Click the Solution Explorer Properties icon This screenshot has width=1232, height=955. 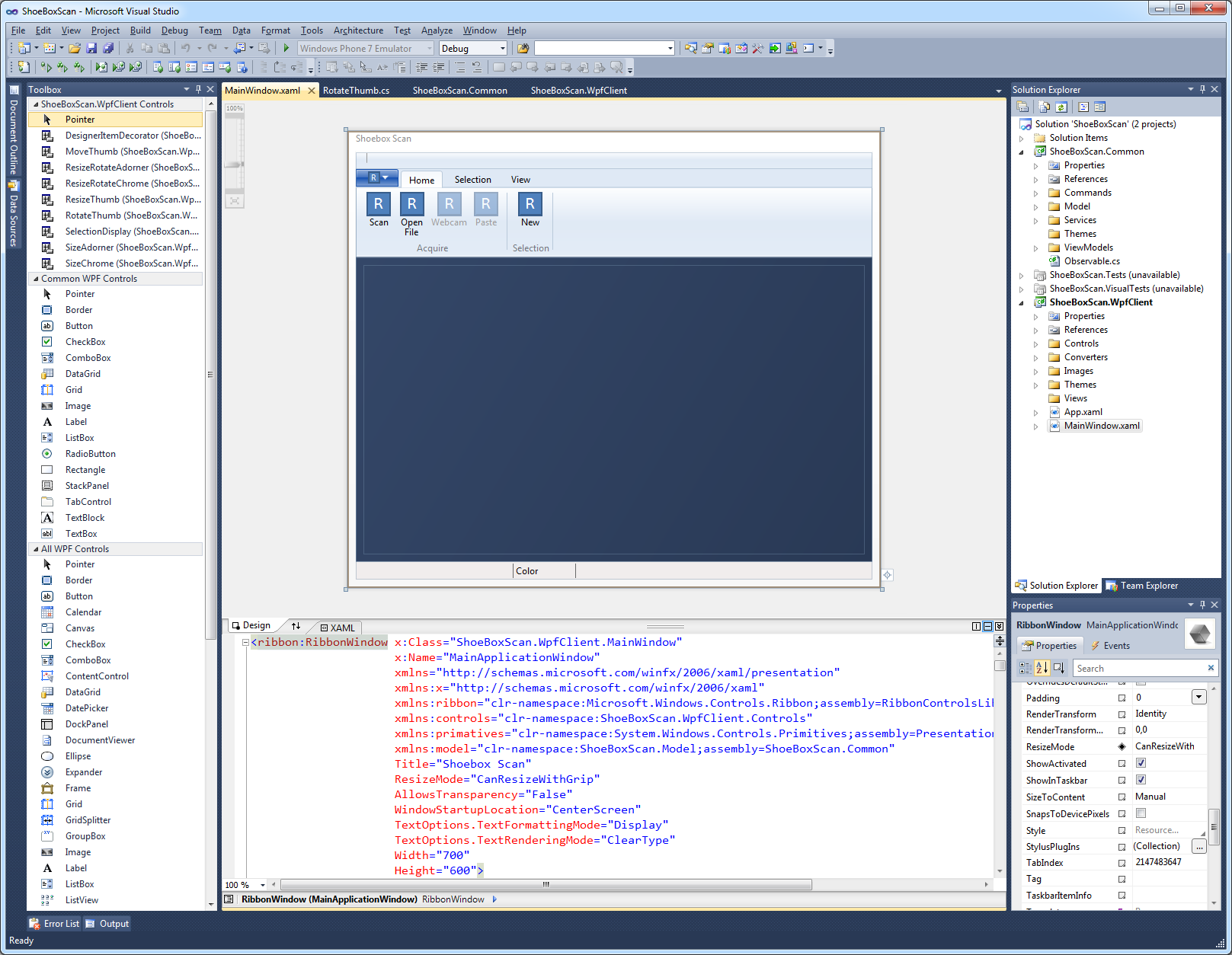(x=1023, y=107)
